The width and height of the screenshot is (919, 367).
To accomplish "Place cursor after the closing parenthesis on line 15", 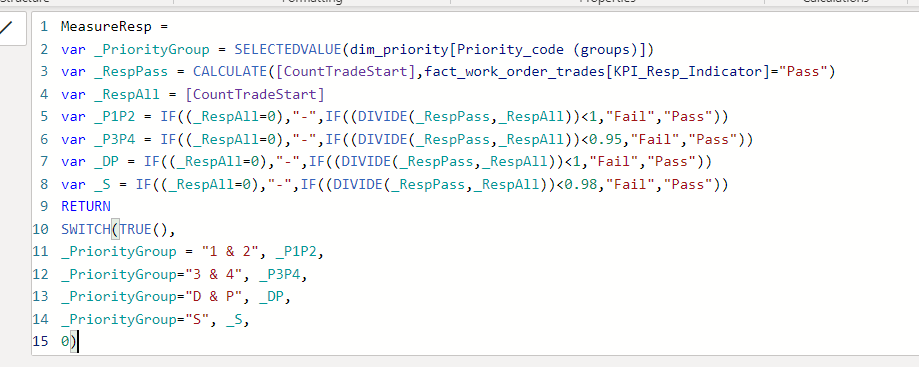I will coord(77,342).
